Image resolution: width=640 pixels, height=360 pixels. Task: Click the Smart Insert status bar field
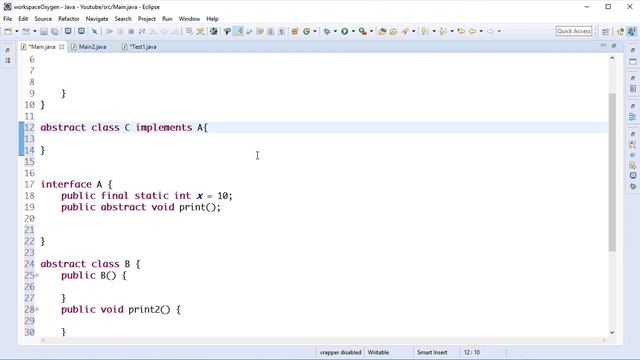(432, 352)
